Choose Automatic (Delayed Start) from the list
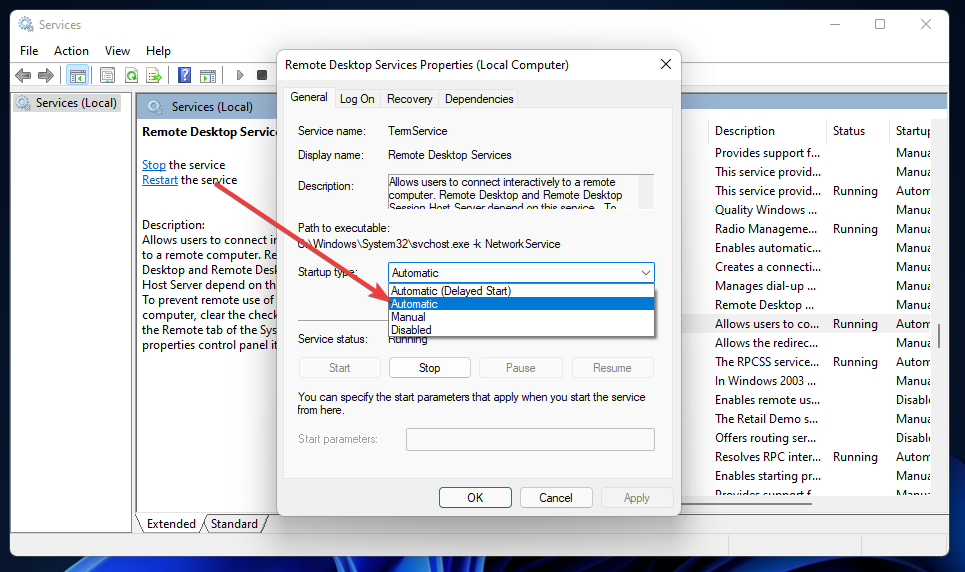The image size is (965, 572). (x=521, y=291)
